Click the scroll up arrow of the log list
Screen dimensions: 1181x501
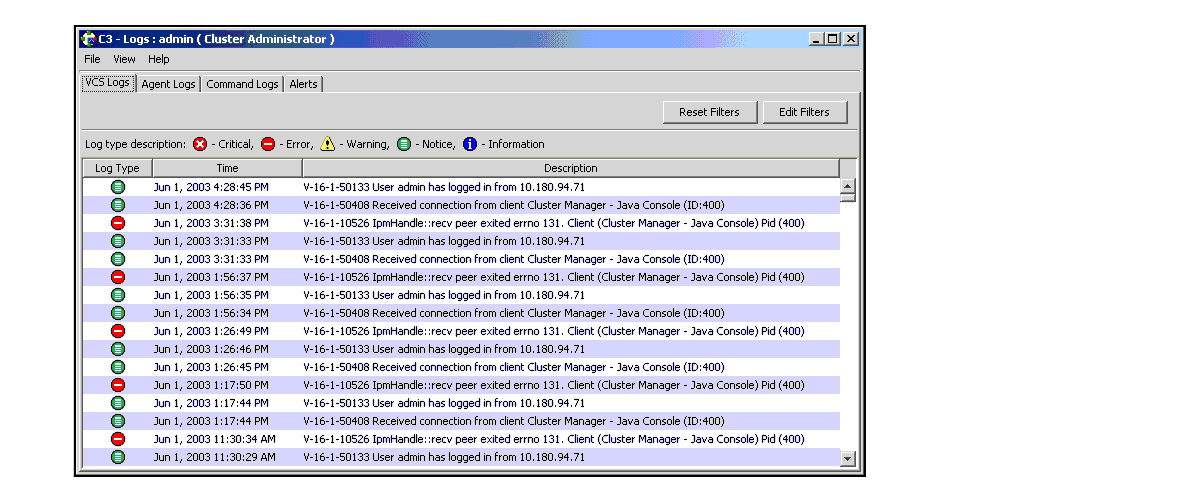tap(848, 186)
